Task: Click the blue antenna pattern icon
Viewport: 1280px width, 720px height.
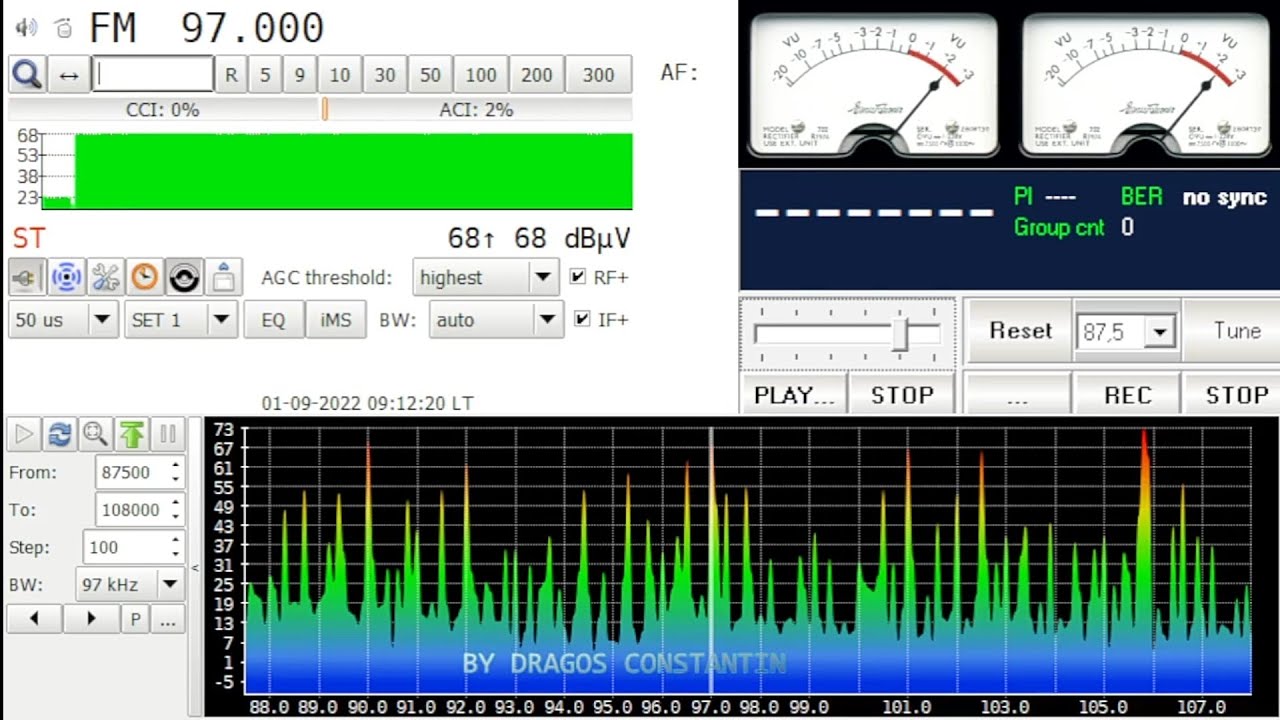Action: tap(66, 277)
